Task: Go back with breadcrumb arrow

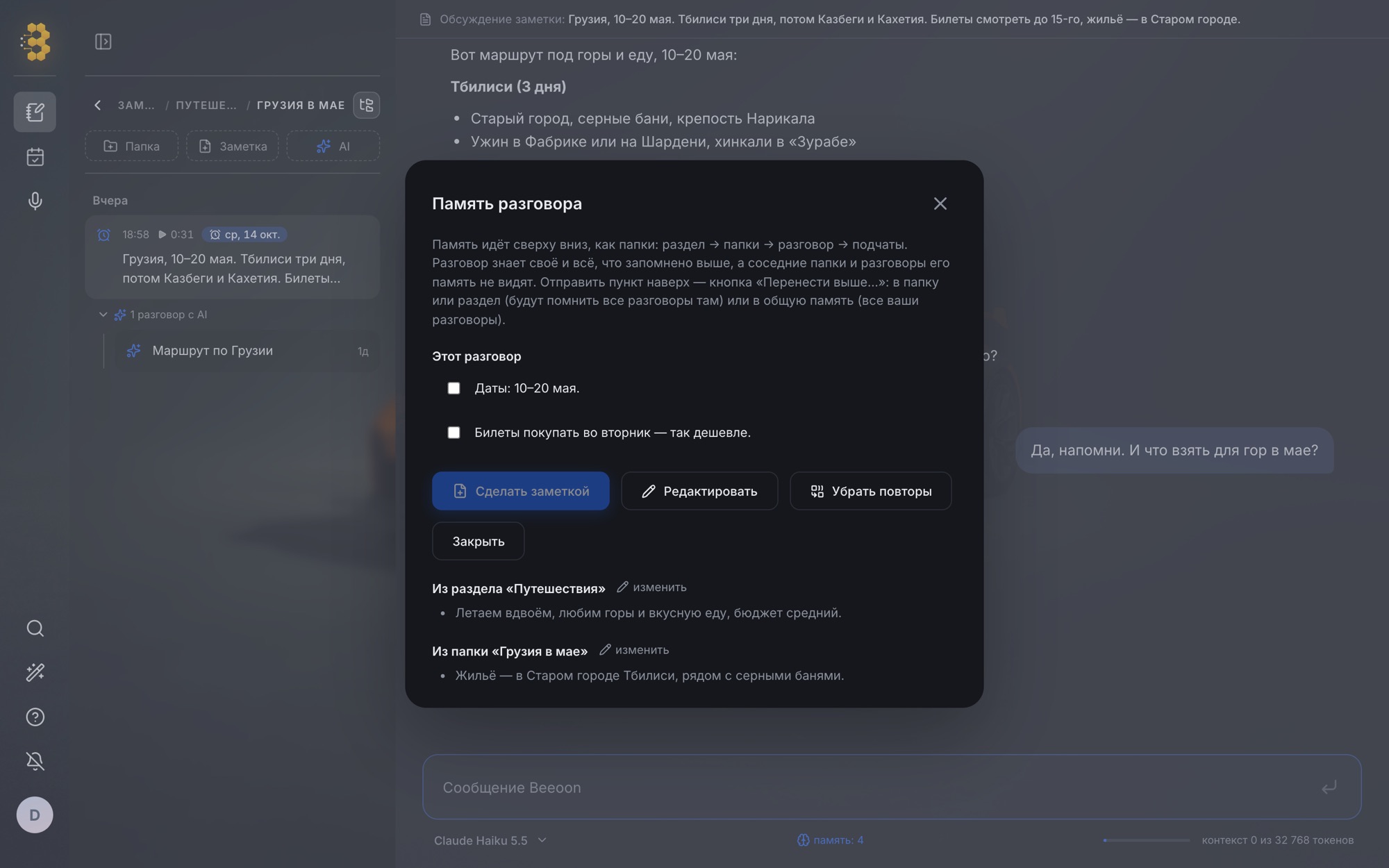Action: [x=97, y=105]
